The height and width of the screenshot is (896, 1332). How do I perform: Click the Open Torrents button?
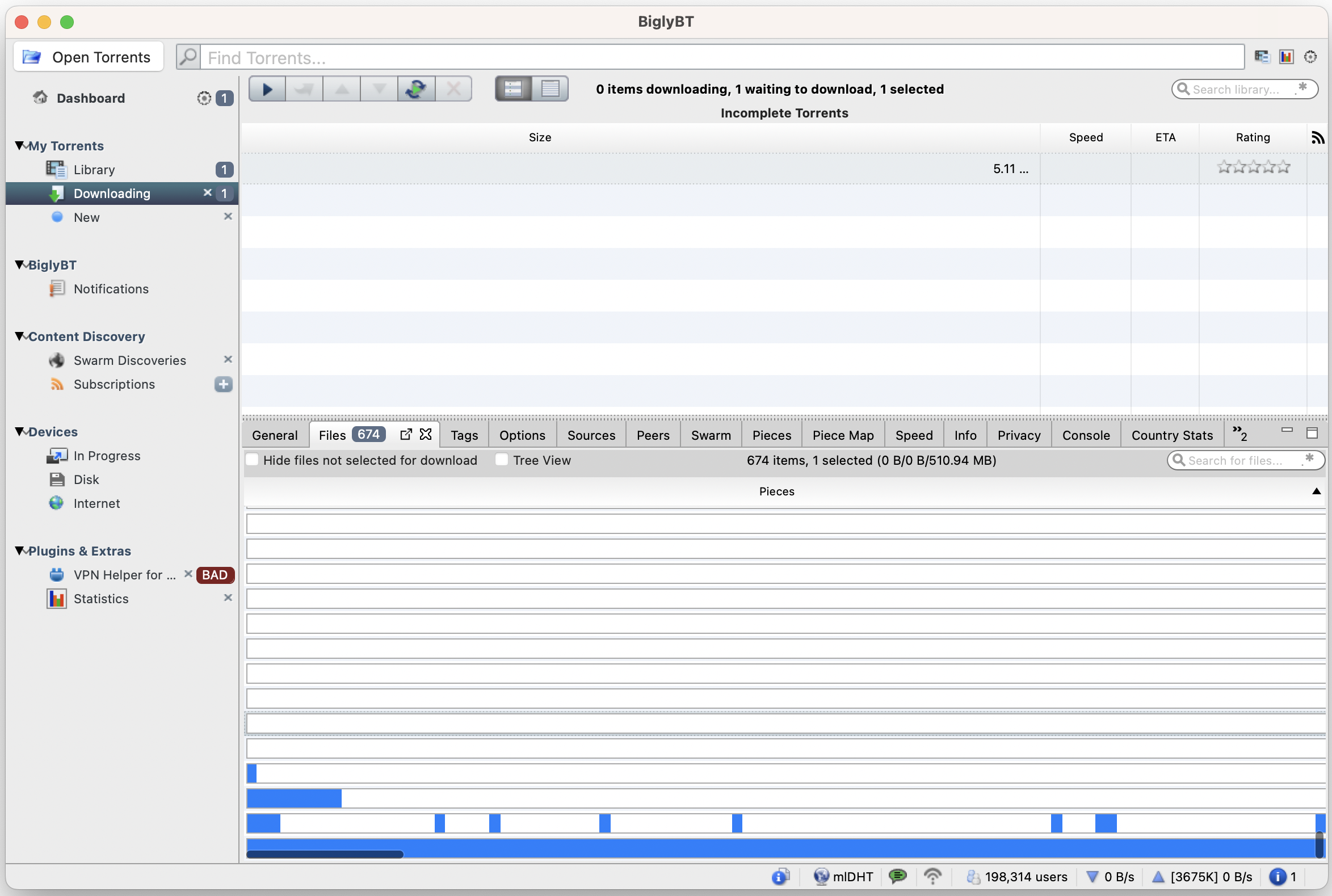tap(88, 57)
